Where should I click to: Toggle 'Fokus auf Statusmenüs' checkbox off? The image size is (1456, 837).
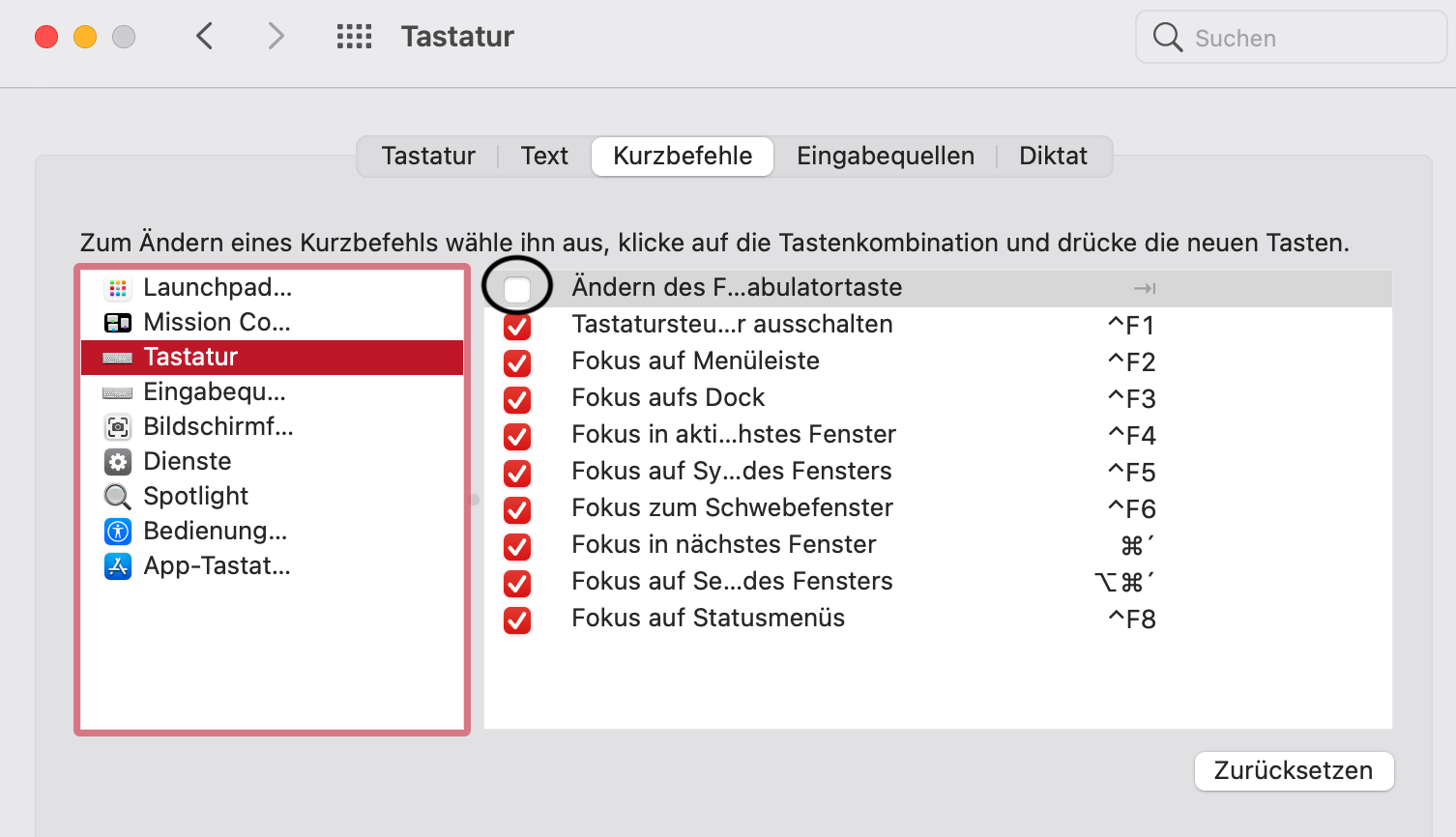(x=517, y=620)
